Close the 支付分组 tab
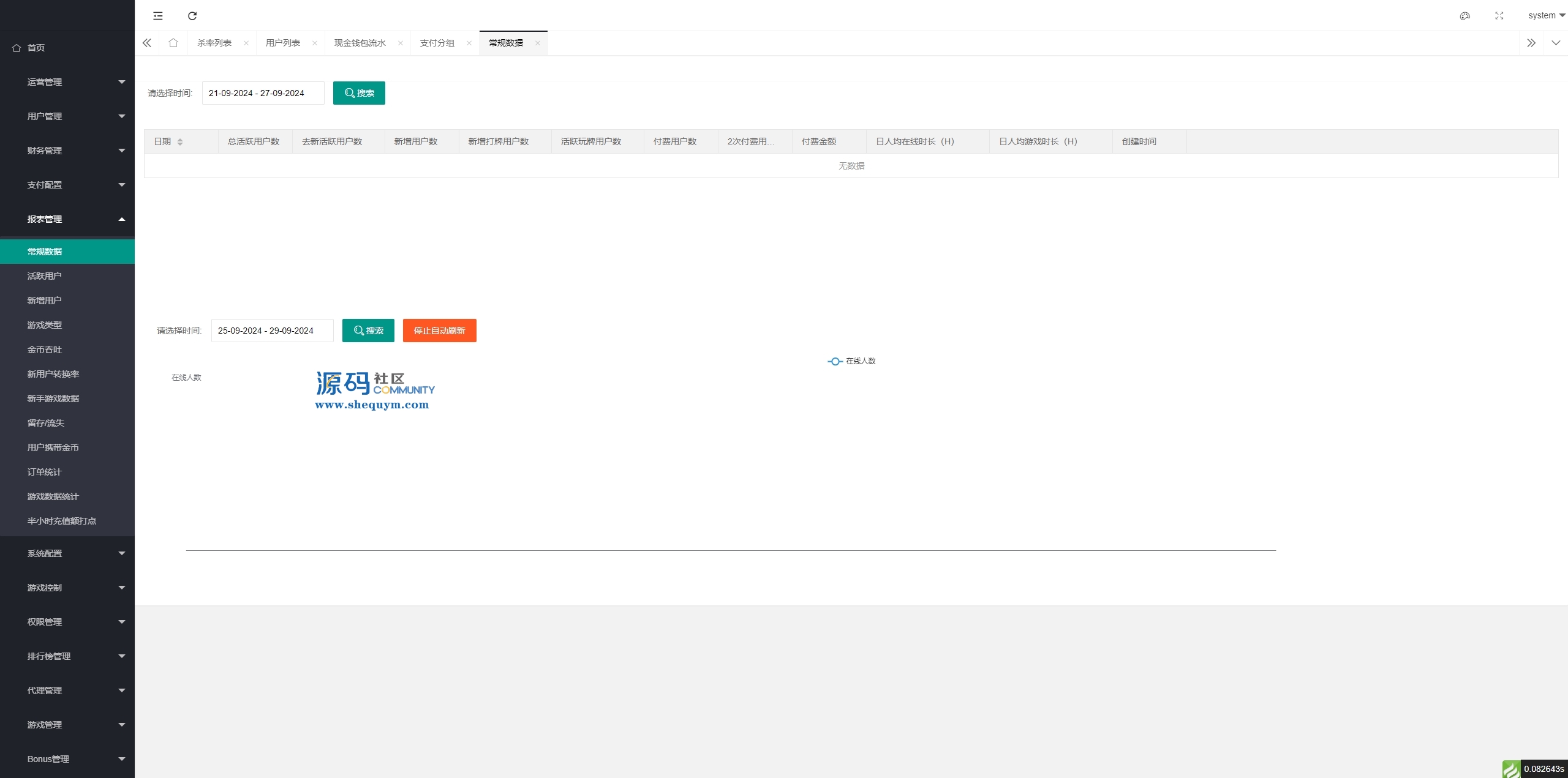This screenshot has height=778, width=1568. point(469,43)
